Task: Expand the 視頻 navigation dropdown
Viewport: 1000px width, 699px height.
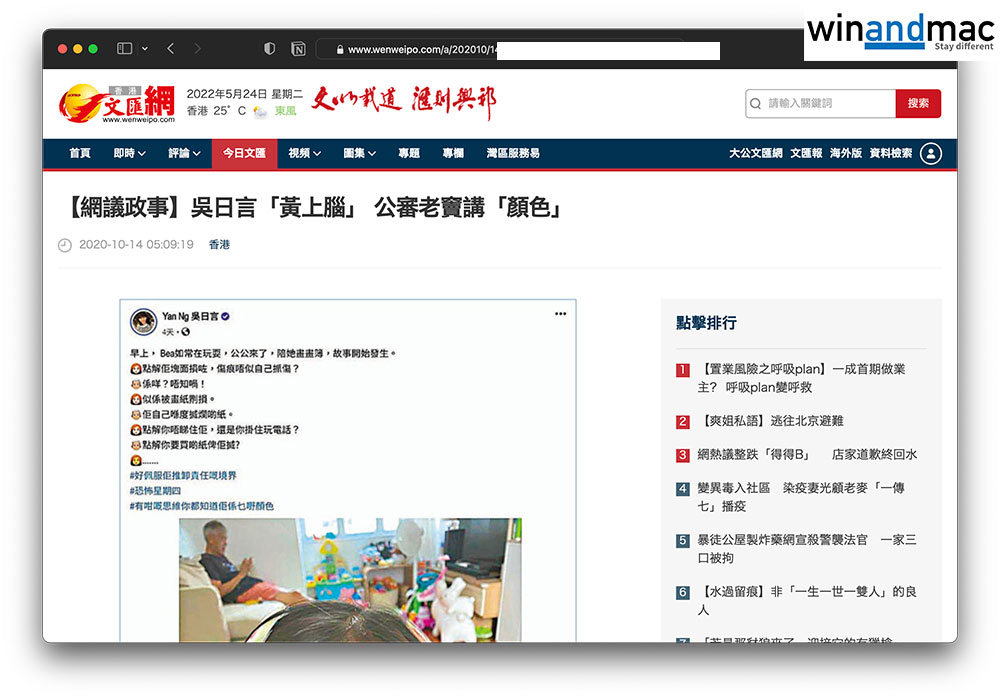Action: click(305, 153)
